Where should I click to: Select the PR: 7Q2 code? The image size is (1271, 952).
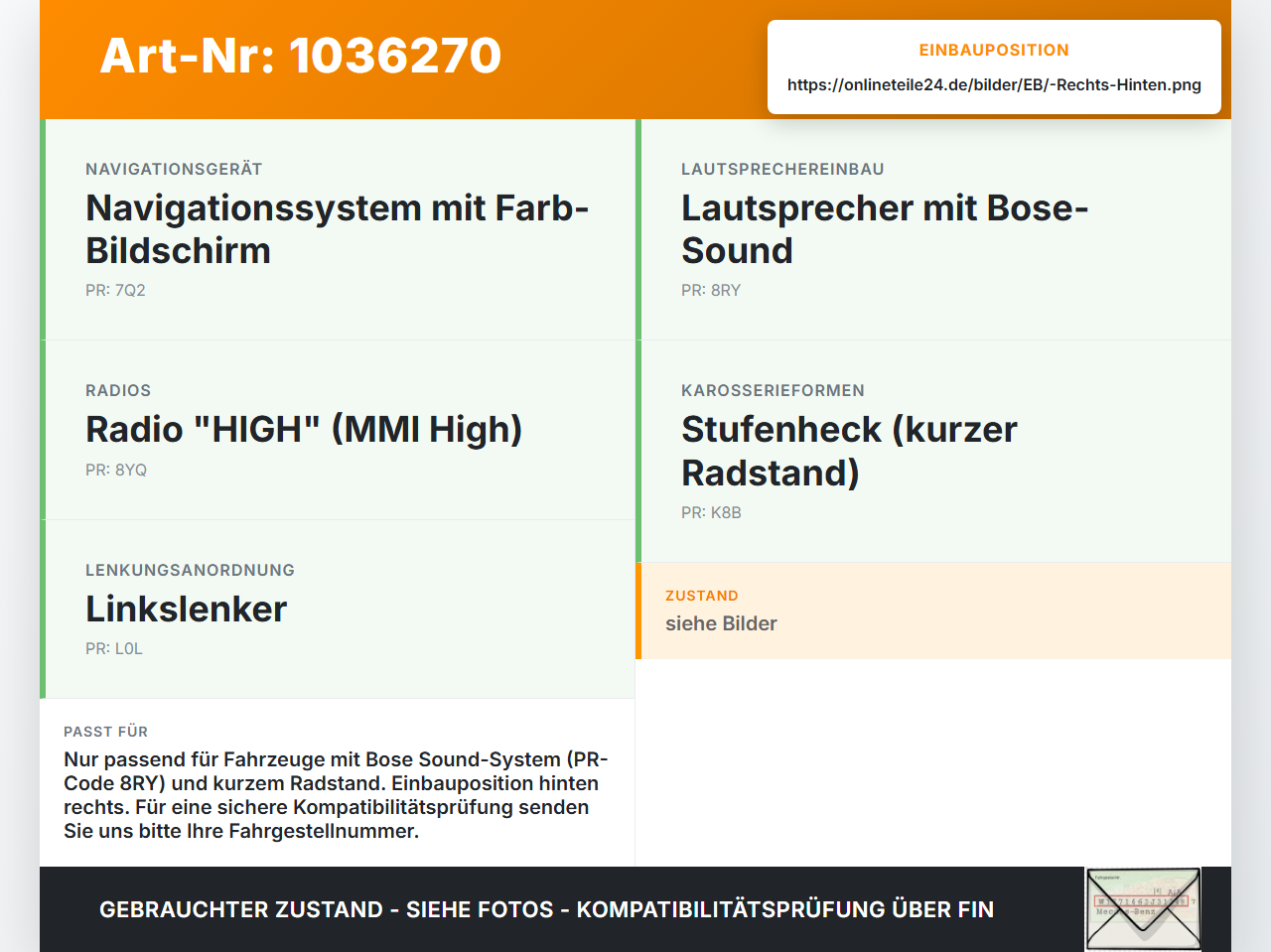point(115,290)
